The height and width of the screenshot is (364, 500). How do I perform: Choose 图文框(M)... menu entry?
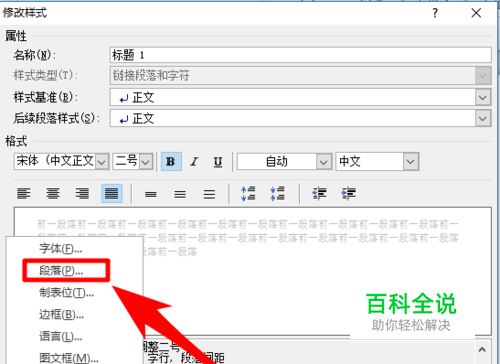(69, 358)
